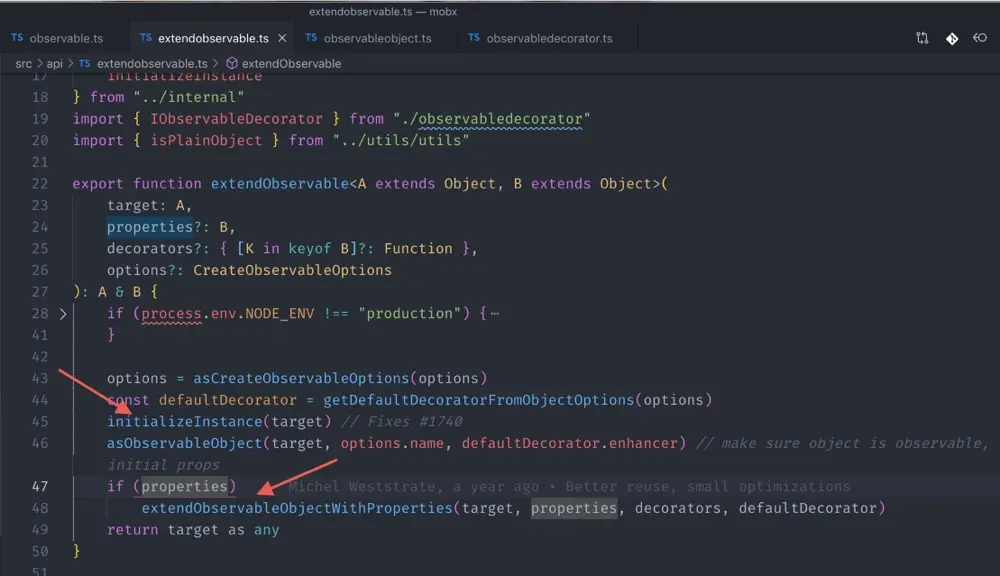Click the src breadcrumb segment
The height and width of the screenshot is (576, 1000).
tap(24, 64)
